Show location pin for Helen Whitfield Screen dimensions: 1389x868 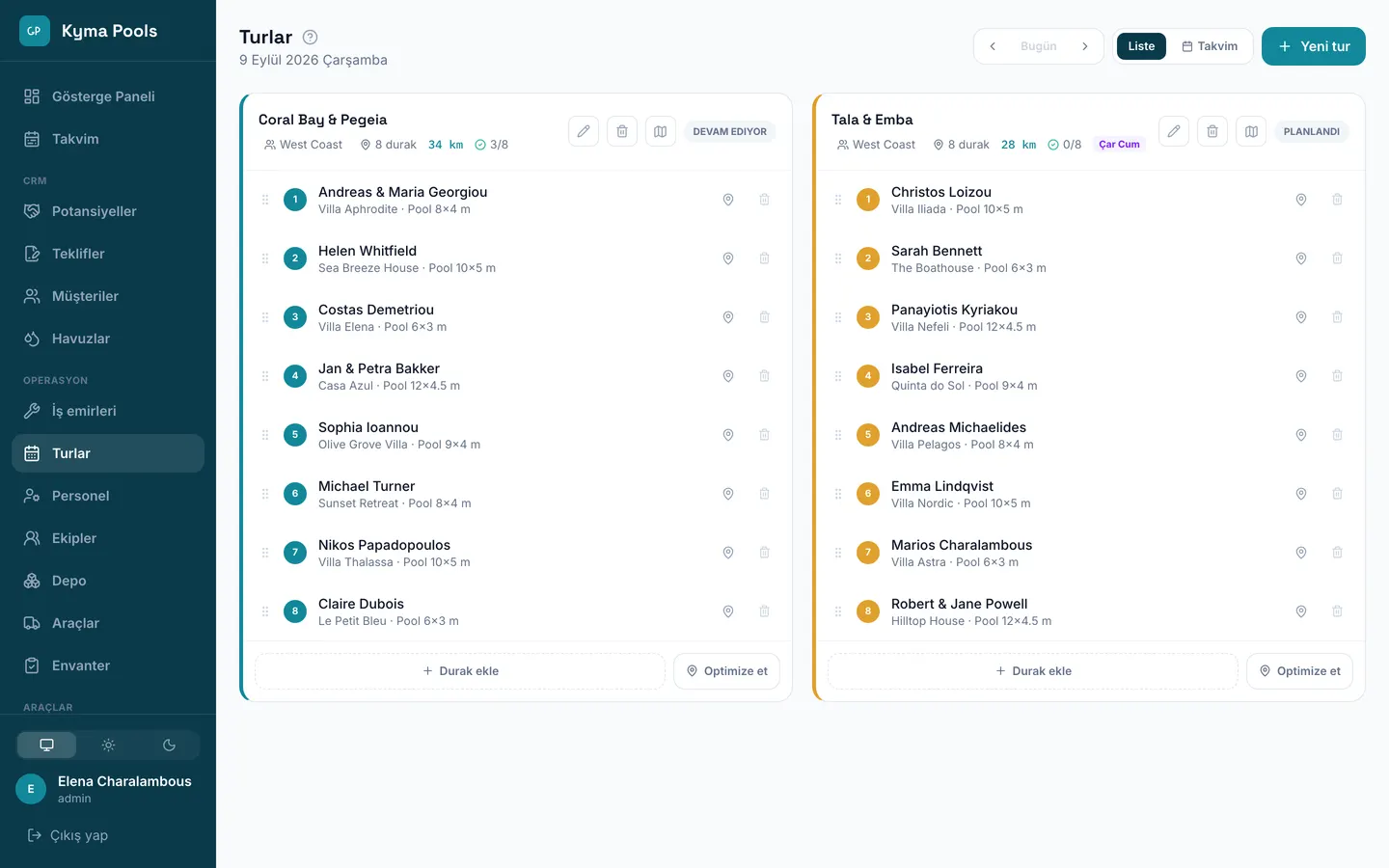(x=728, y=258)
